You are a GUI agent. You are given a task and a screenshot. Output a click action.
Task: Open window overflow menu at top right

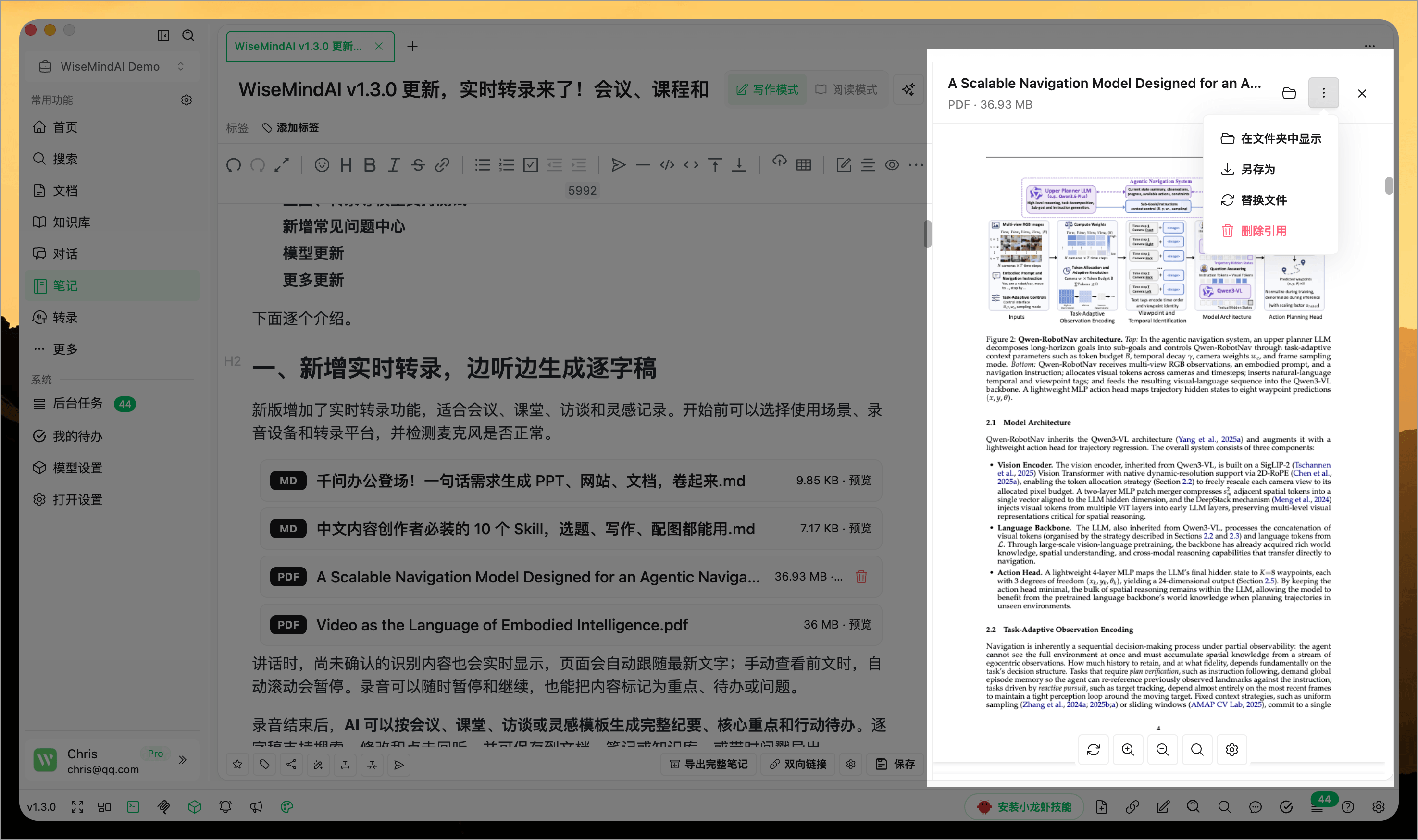coord(1370,46)
